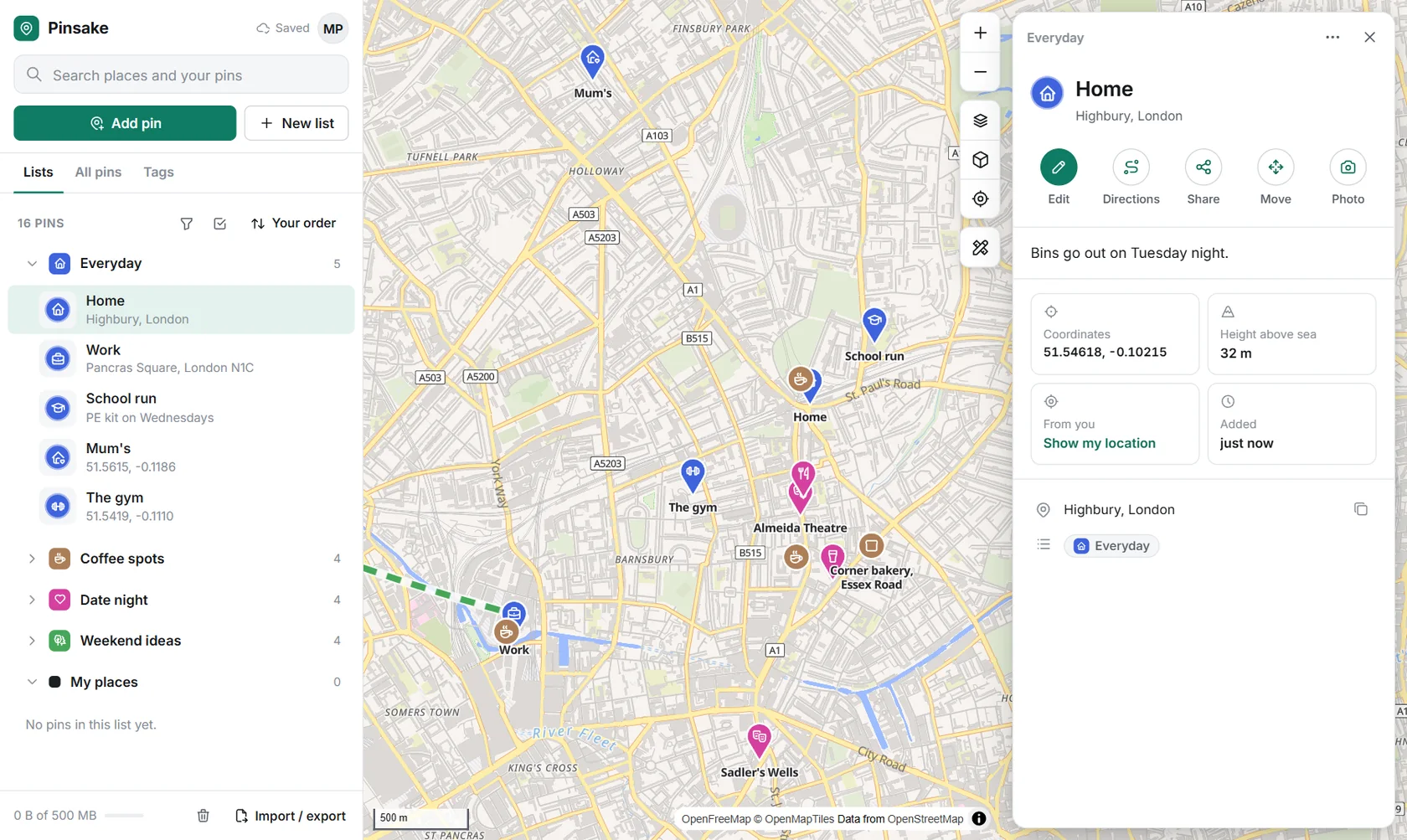Select The gym list row
1407x840 pixels.
tap(181, 507)
